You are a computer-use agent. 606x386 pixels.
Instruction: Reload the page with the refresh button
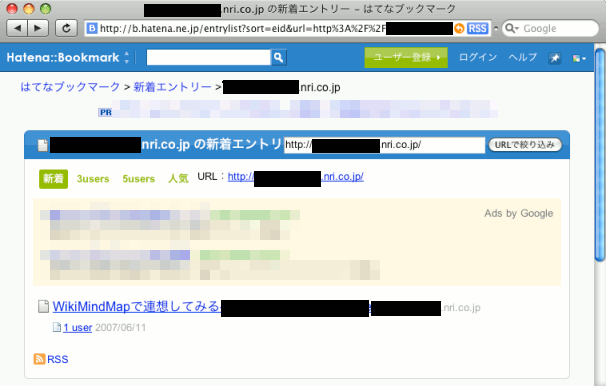(66, 28)
